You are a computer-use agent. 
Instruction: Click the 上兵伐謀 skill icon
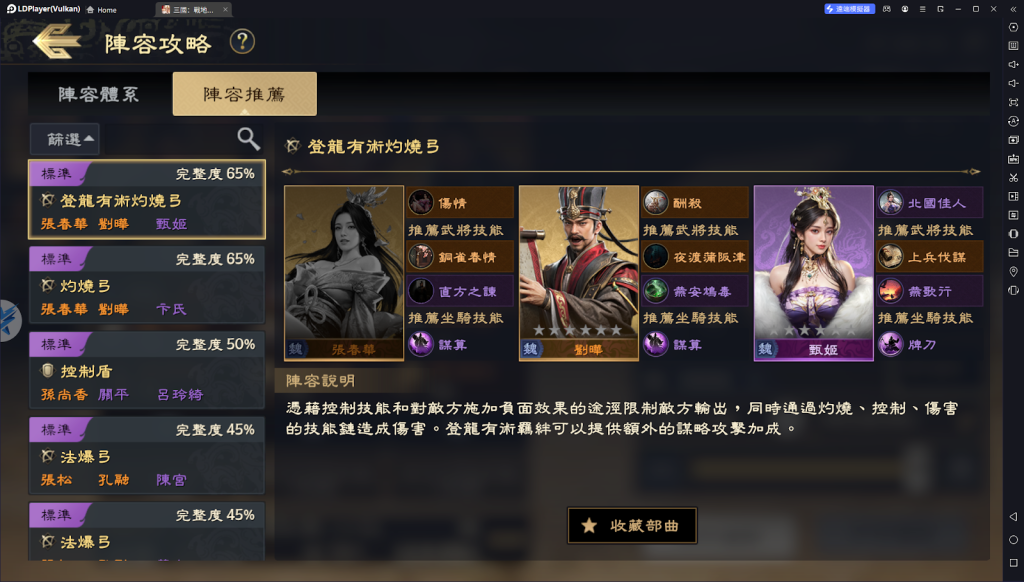pos(891,257)
